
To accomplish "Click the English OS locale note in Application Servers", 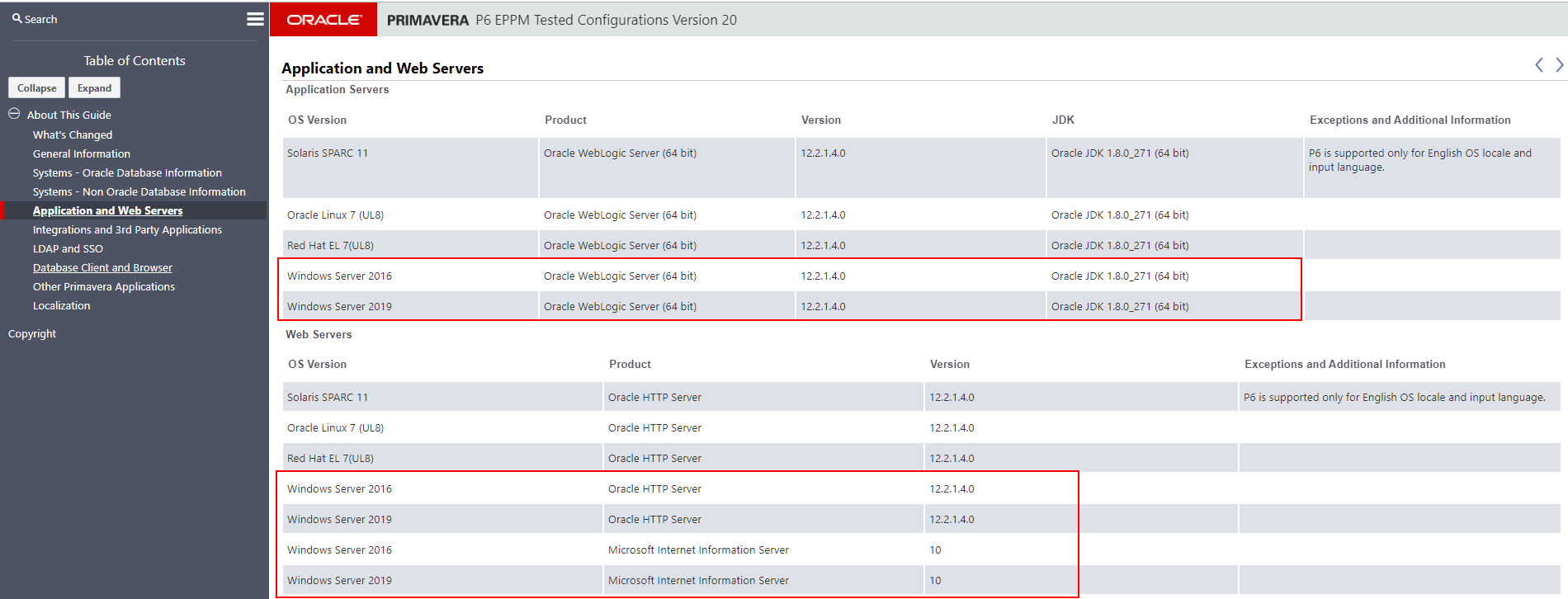I will 1419,160.
